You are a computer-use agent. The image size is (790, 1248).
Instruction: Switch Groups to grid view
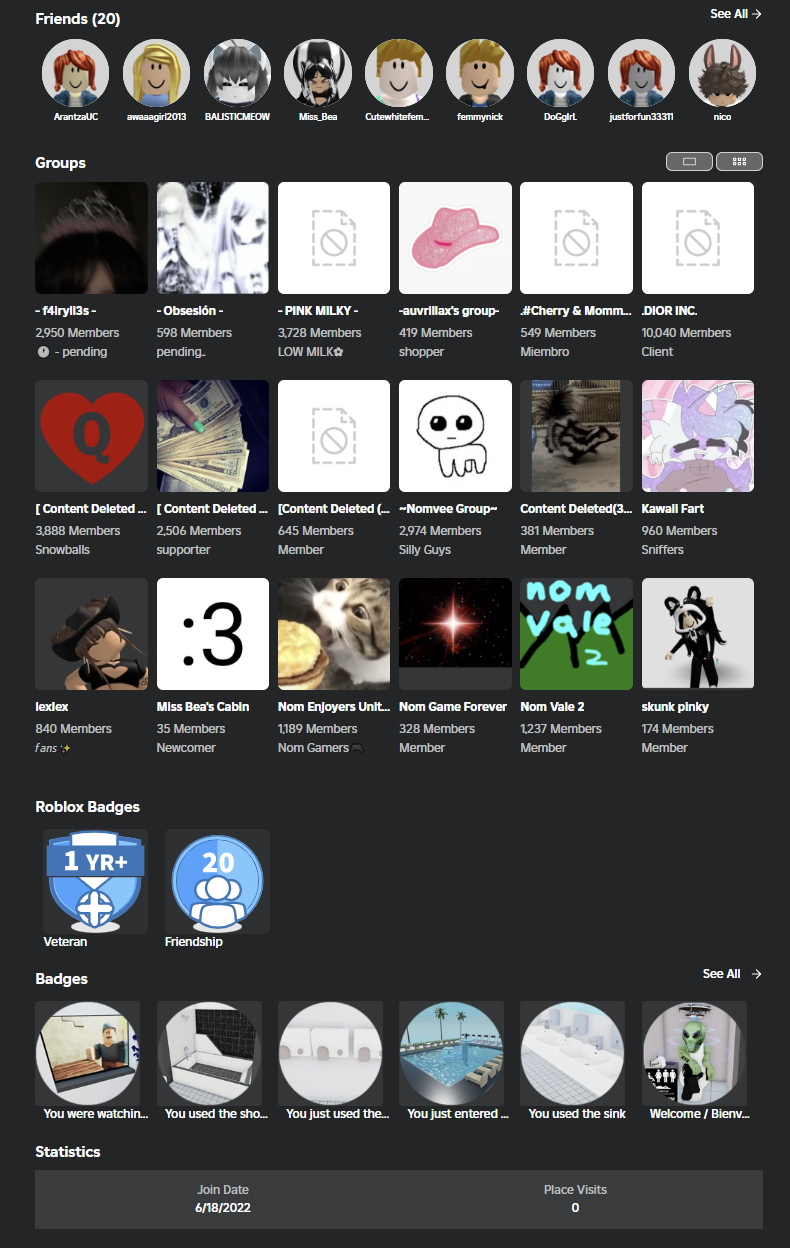(739, 161)
